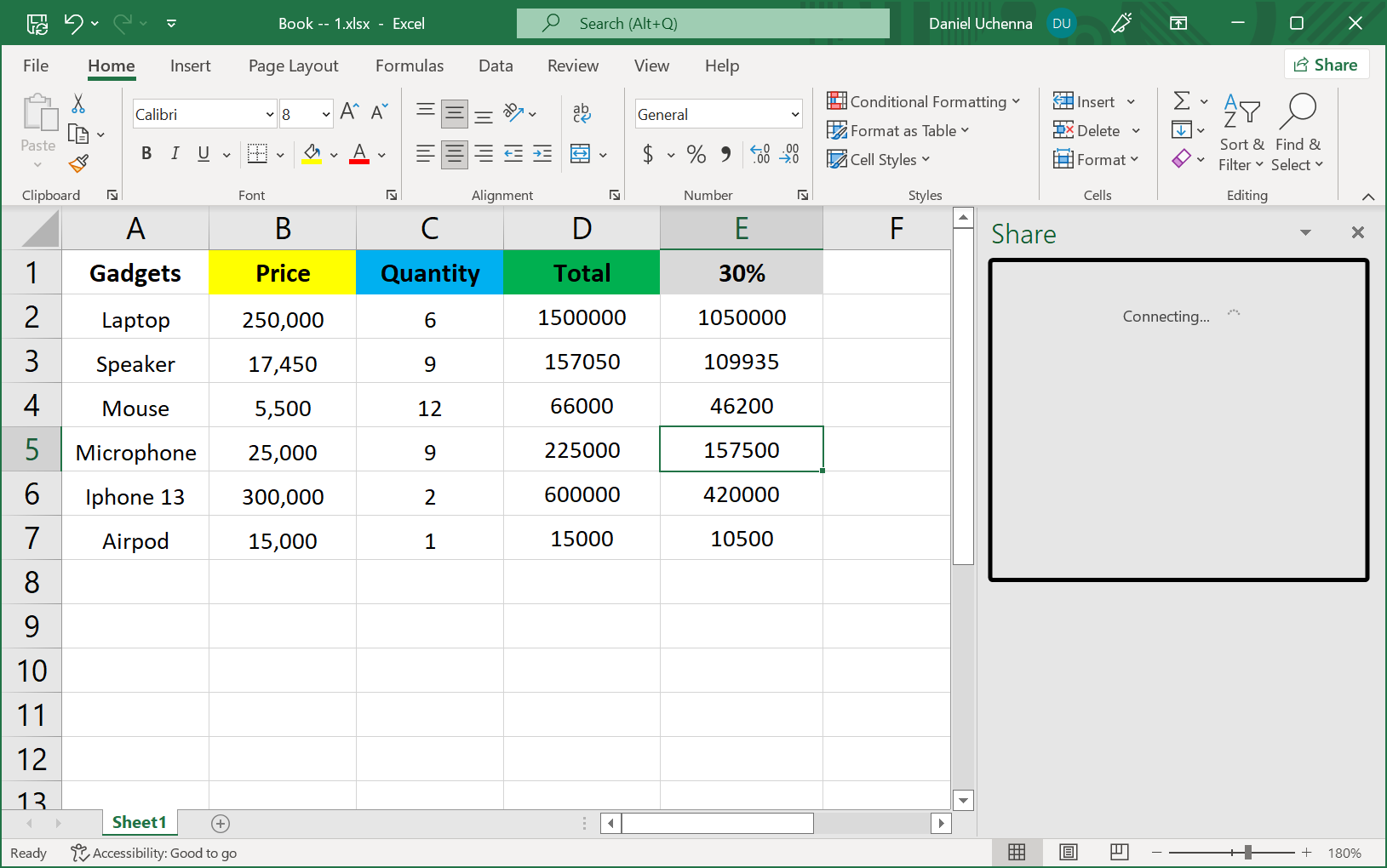The width and height of the screenshot is (1387, 868).
Task: Close the Share pane
Action: click(x=1358, y=232)
